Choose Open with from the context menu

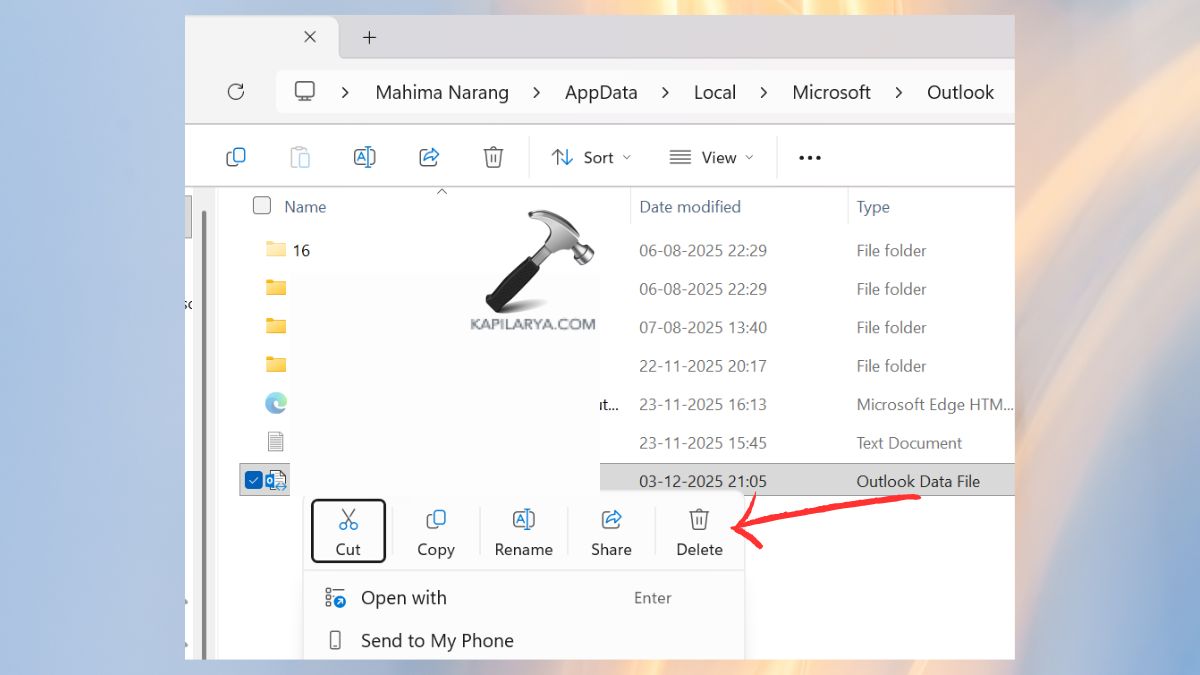404,597
